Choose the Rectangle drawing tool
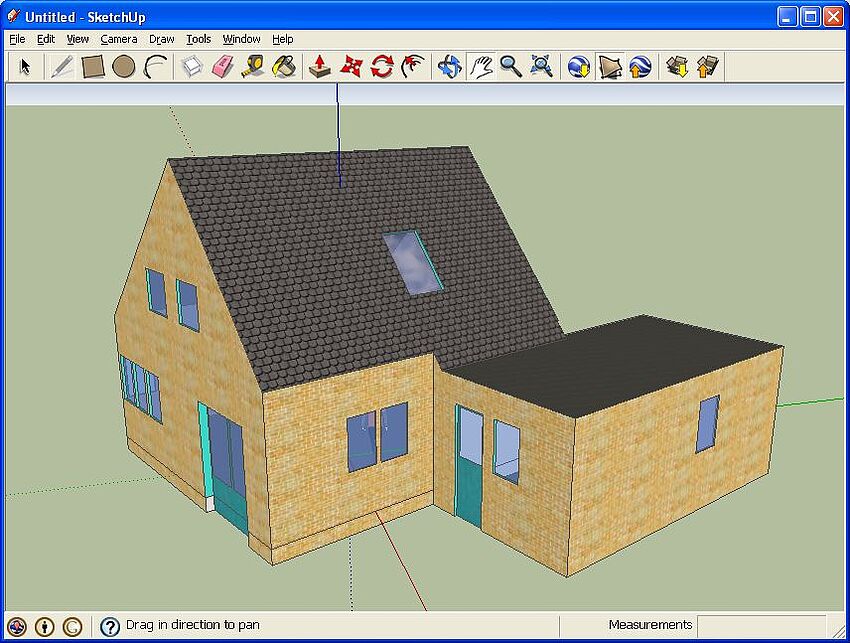 (x=93, y=67)
